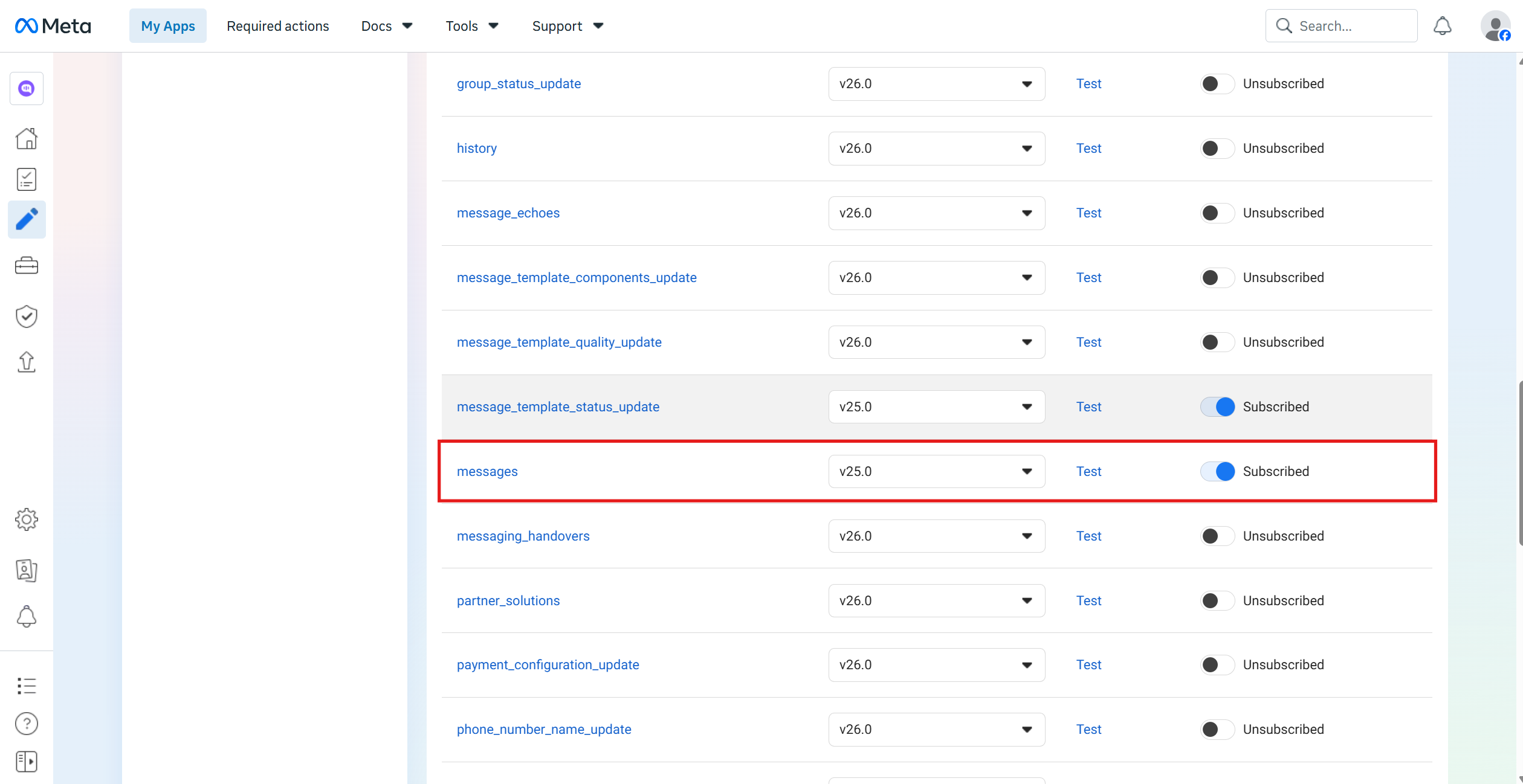
Task: Click Test for message_echoes
Action: [1088, 213]
